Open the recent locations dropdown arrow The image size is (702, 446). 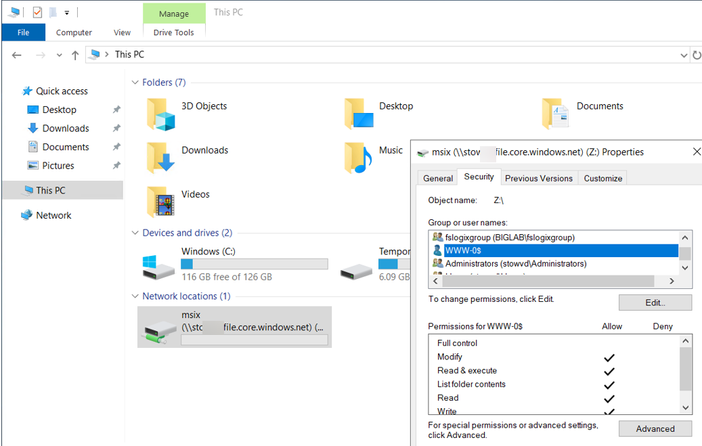point(59,55)
